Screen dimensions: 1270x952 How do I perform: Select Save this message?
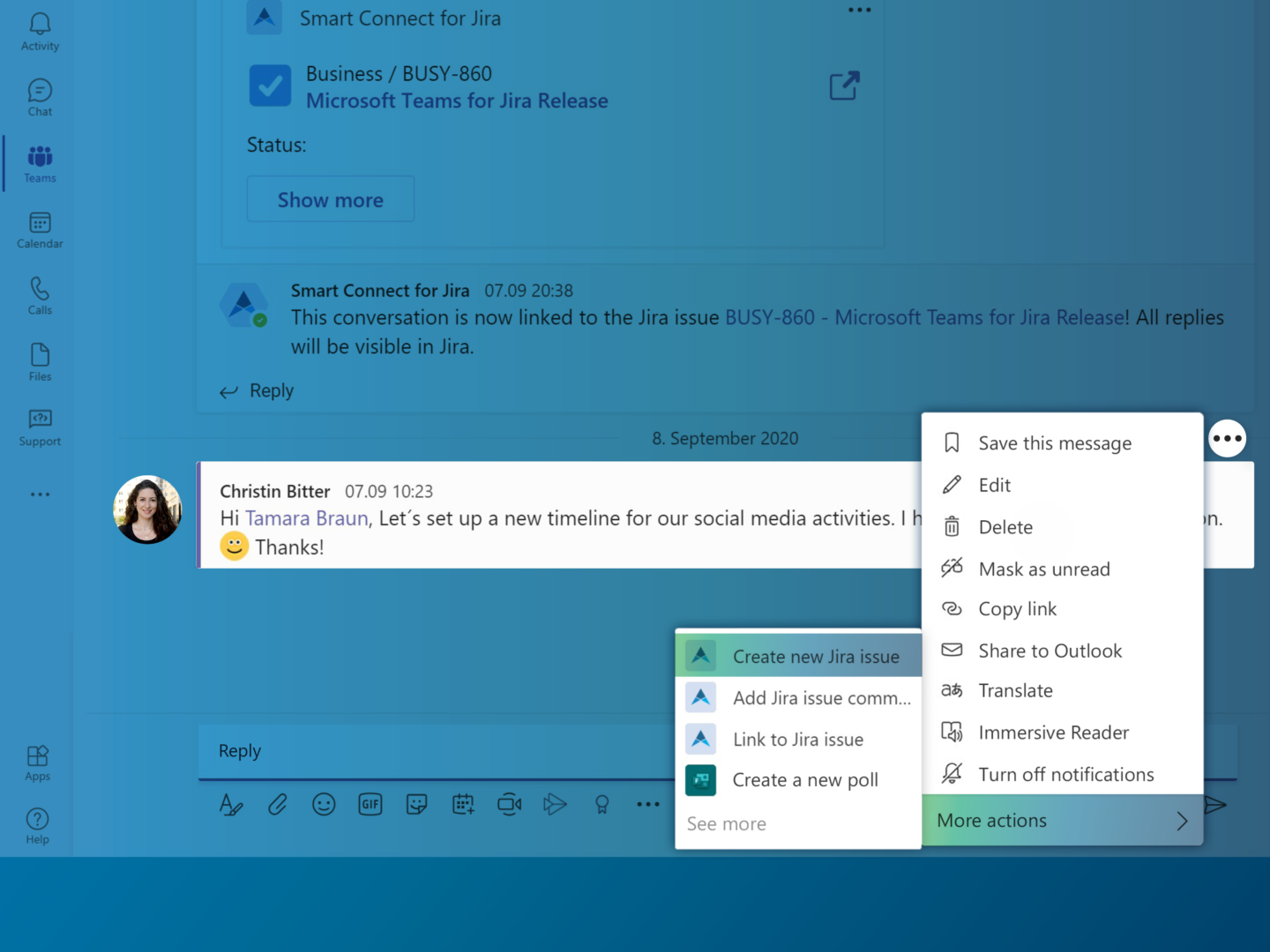1062,443
